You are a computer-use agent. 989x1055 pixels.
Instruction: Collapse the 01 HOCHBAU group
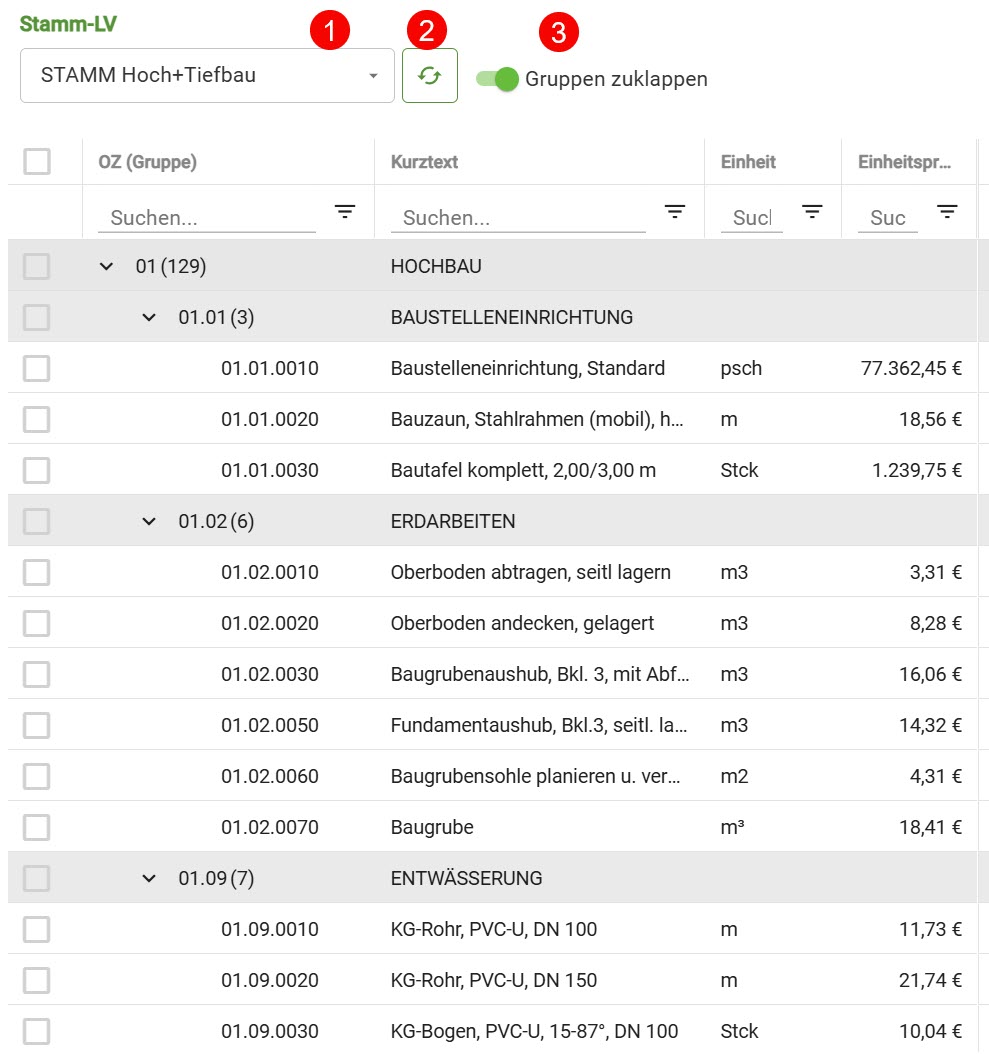107,266
